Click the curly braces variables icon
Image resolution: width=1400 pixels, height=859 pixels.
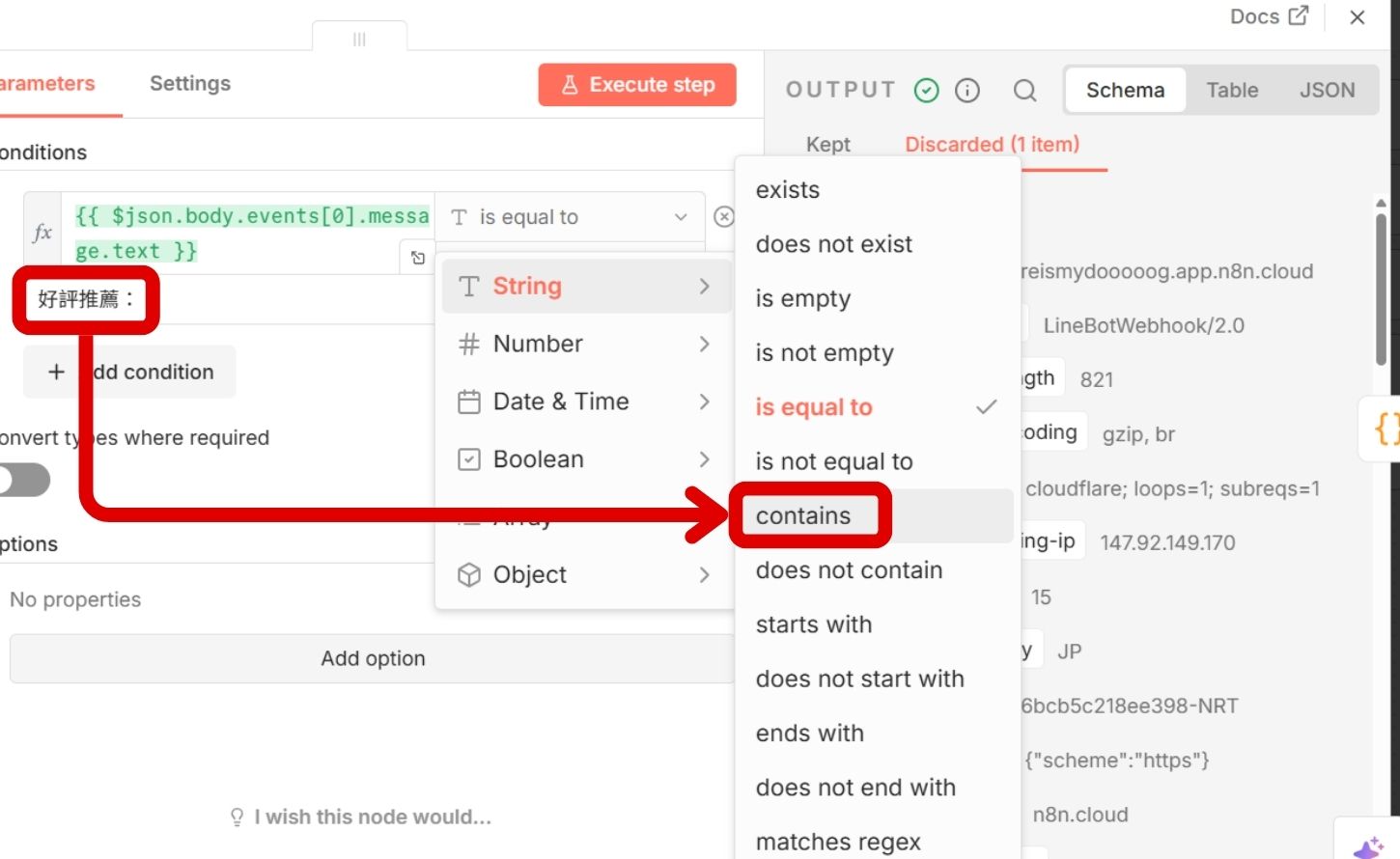pyautogui.click(x=1386, y=429)
